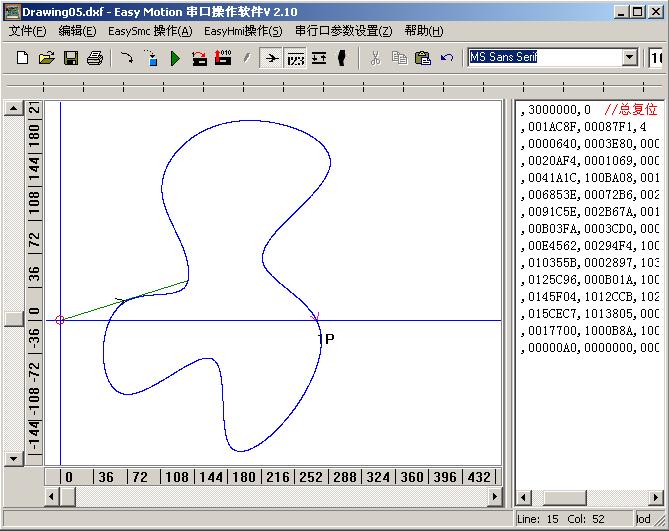Click code line starting ',0091C5E'
This screenshot has width=669, height=531.
coord(589,212)
